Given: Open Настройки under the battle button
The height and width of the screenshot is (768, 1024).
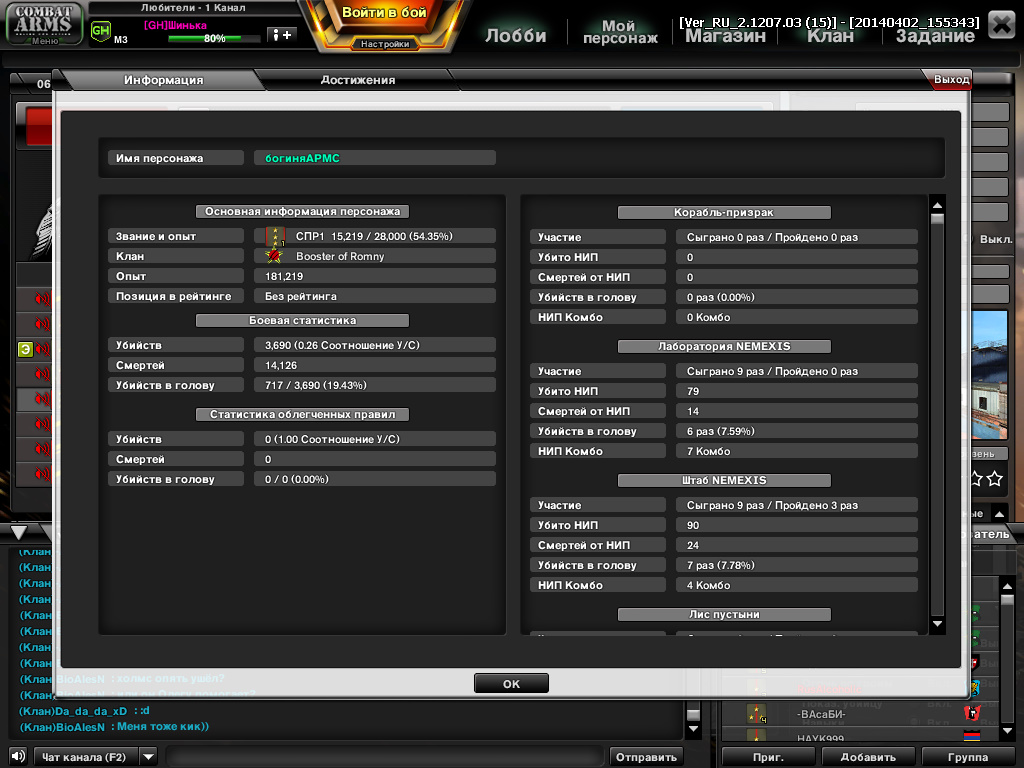Looking at the screenshot, I should 385,44.
